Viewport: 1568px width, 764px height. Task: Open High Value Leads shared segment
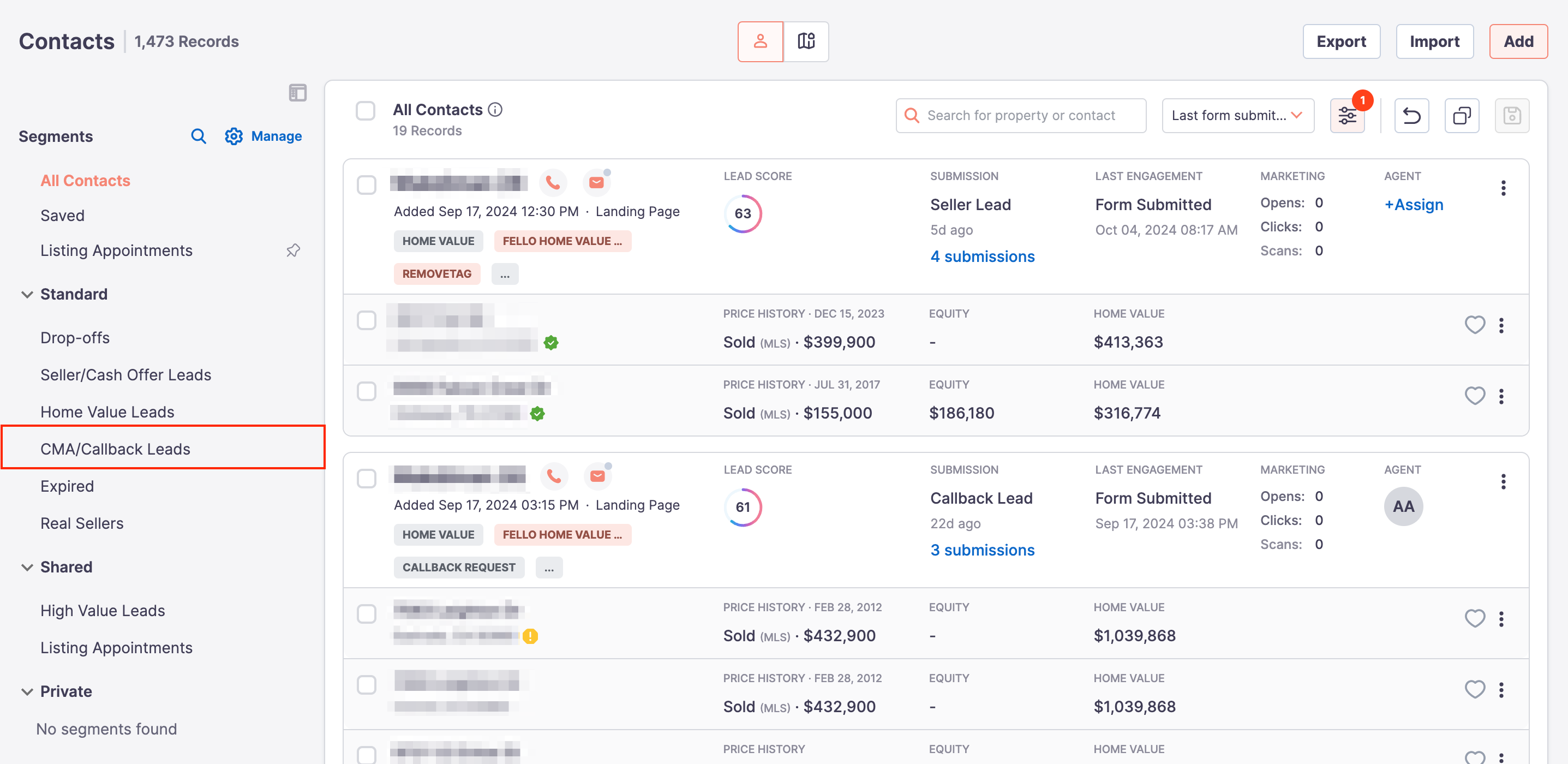point(102,610)
